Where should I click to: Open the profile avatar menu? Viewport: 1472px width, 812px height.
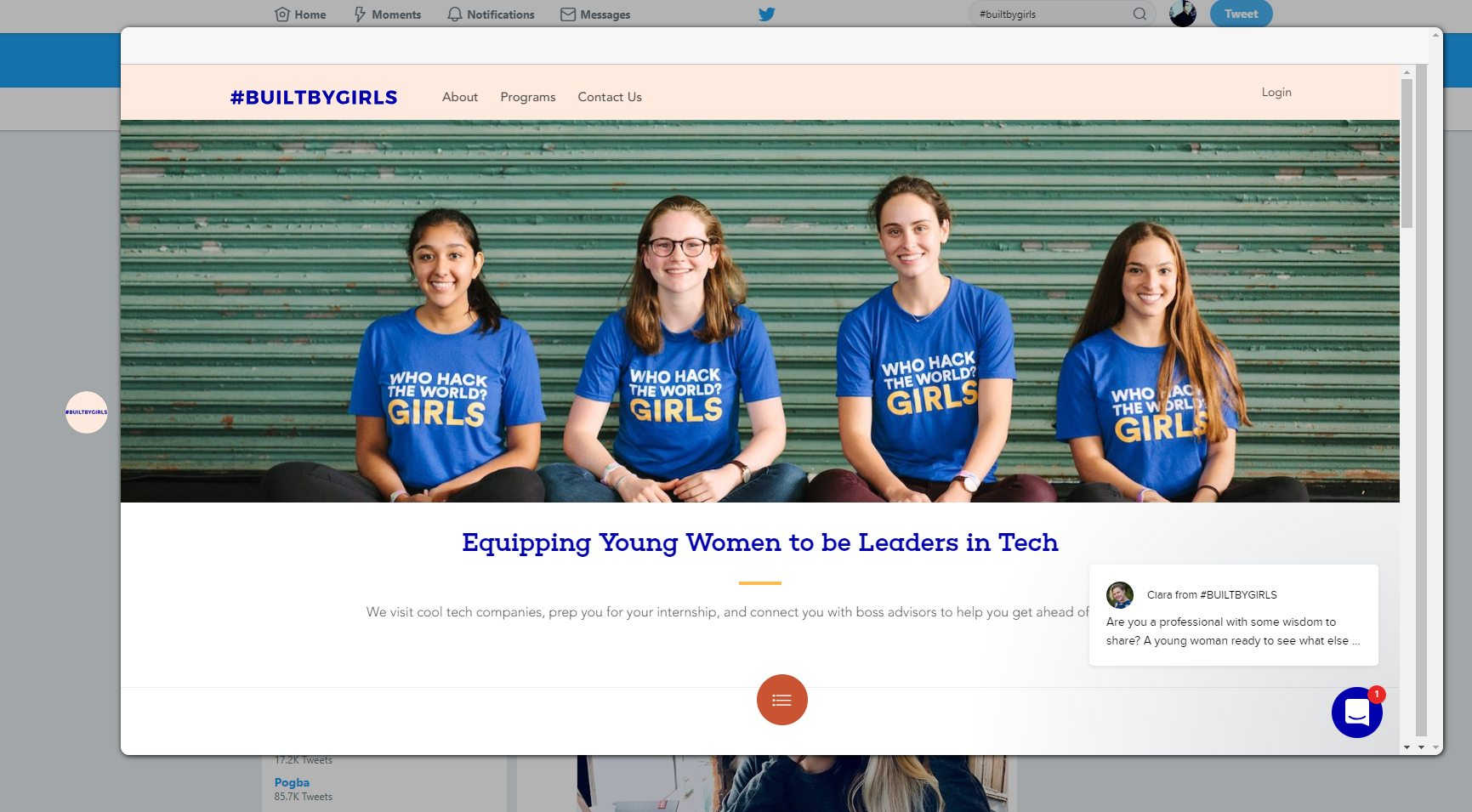tap(1183, 14)
